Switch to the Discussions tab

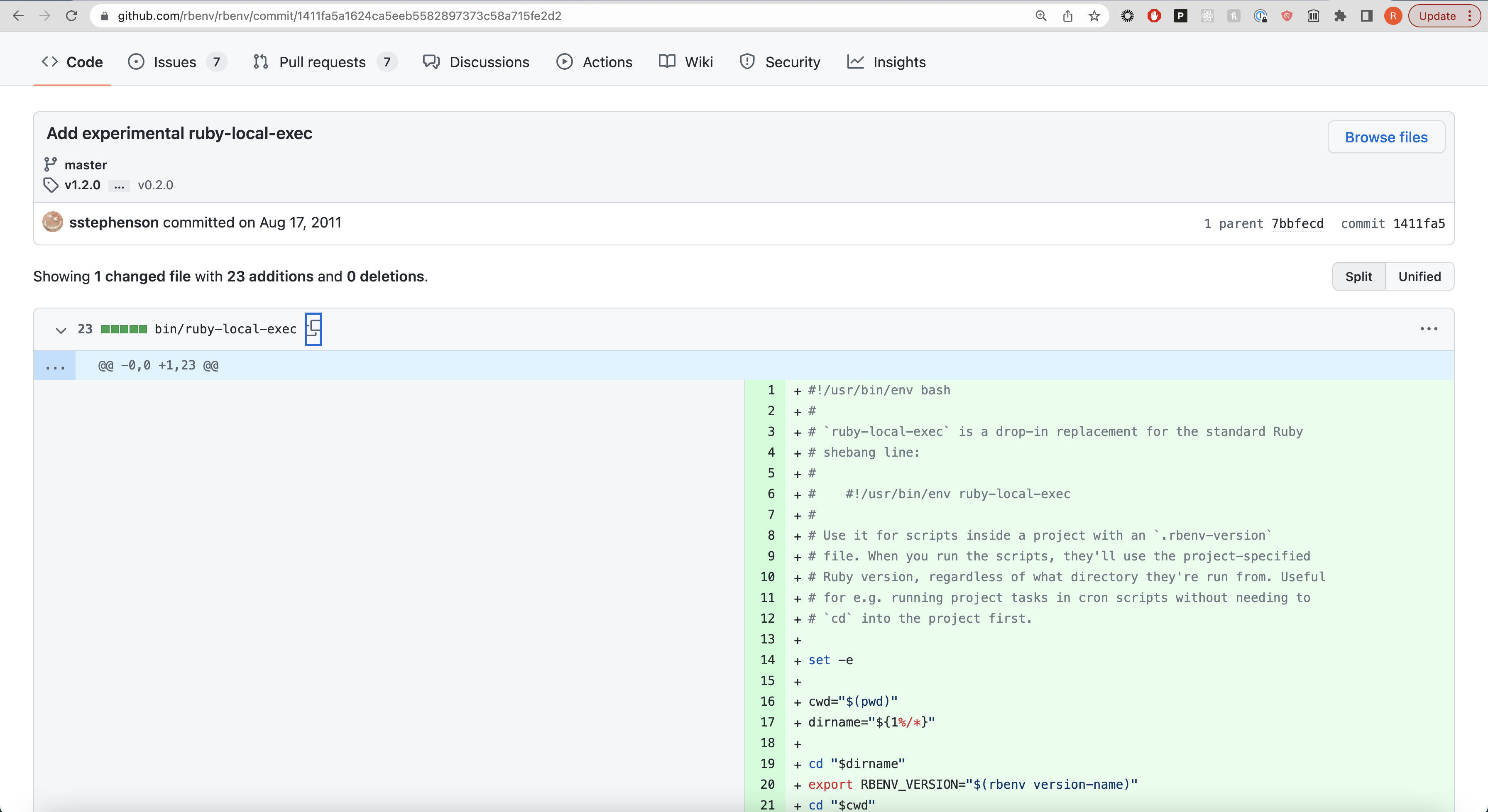(x=476, y=62)
